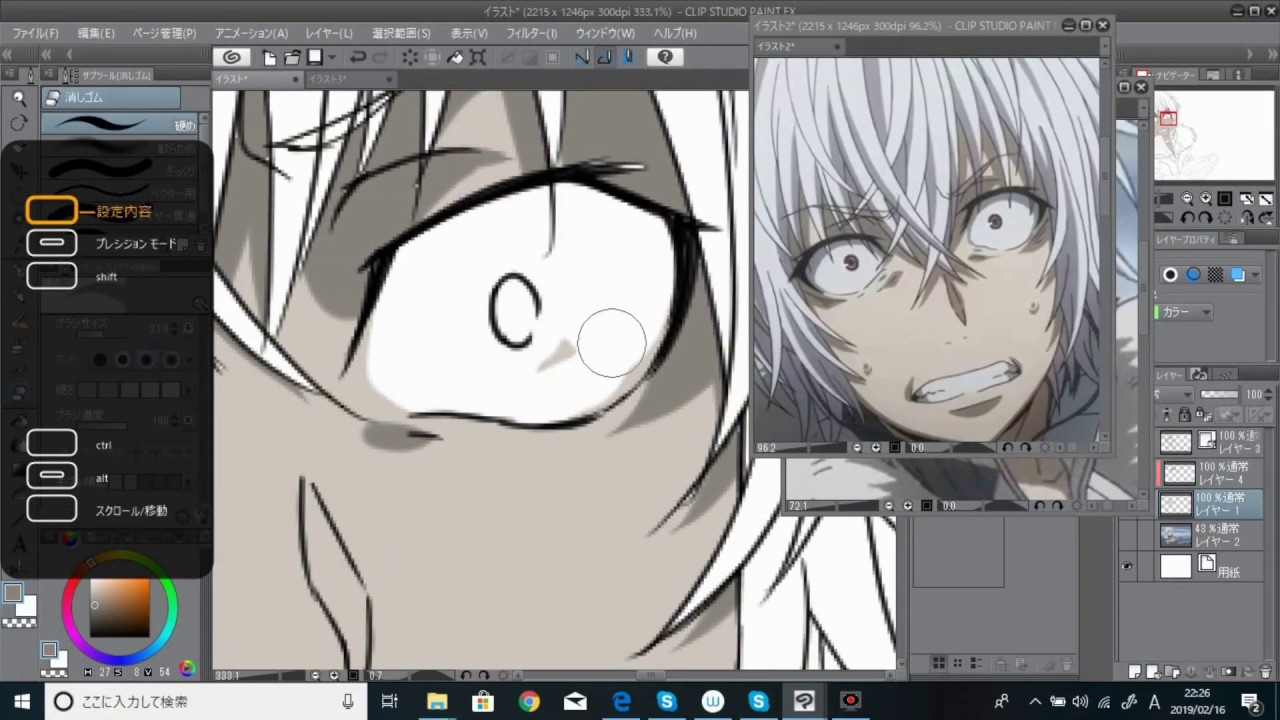Click the border effect circle in Layer Property

click(1170, 274)
